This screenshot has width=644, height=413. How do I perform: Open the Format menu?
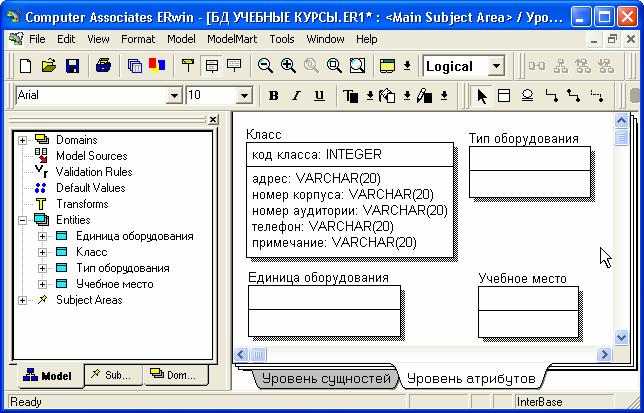138,39
